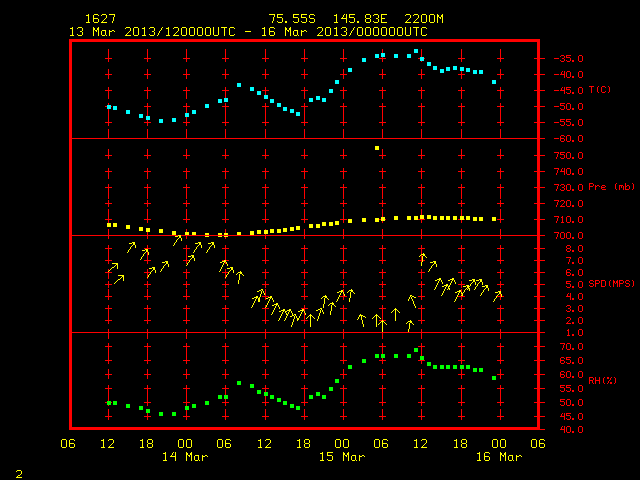This screenshot has width=640, height=480.
Task: Click the SPD(MPS) axis label
Action: coord(611,284)
